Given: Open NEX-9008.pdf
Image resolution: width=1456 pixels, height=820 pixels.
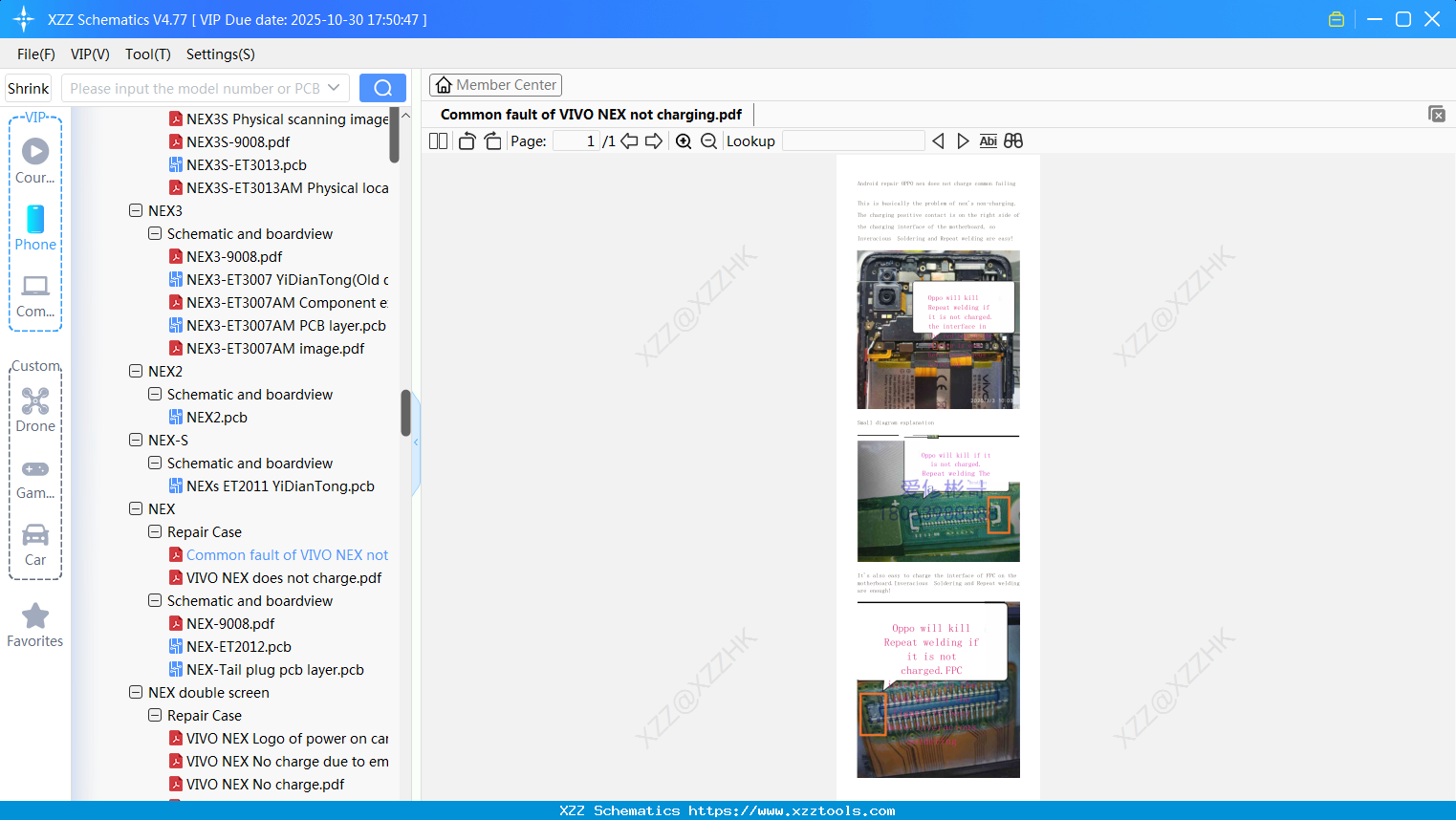Looking at the screenshot, I should point(230,623).
